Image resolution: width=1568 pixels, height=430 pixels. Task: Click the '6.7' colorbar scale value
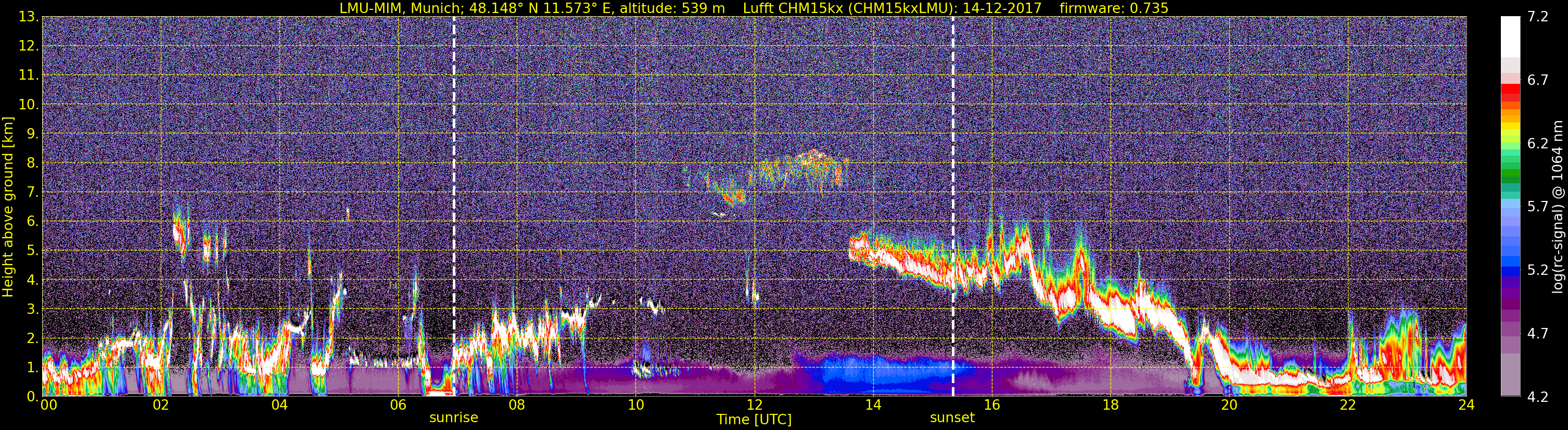coord(1538,80)
